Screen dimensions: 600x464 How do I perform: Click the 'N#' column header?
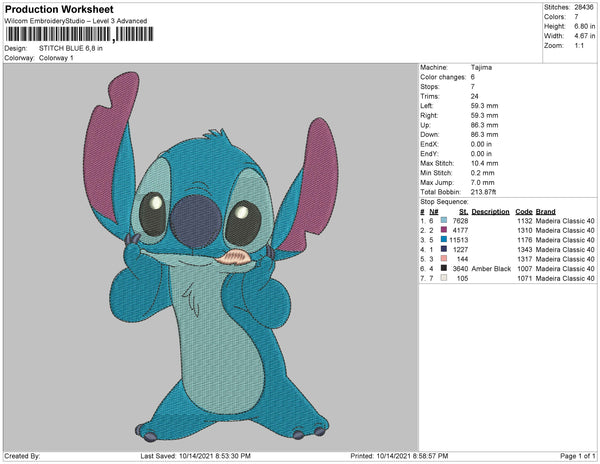[x=434, y=212]
